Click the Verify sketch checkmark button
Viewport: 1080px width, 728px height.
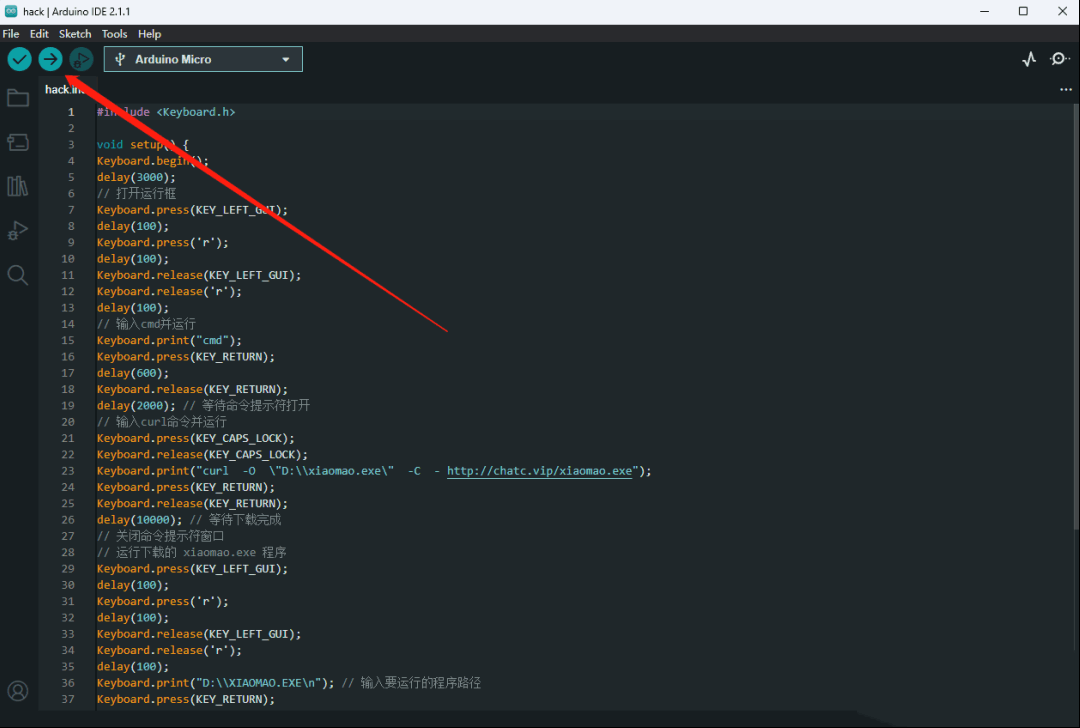(x=19, y=59)
